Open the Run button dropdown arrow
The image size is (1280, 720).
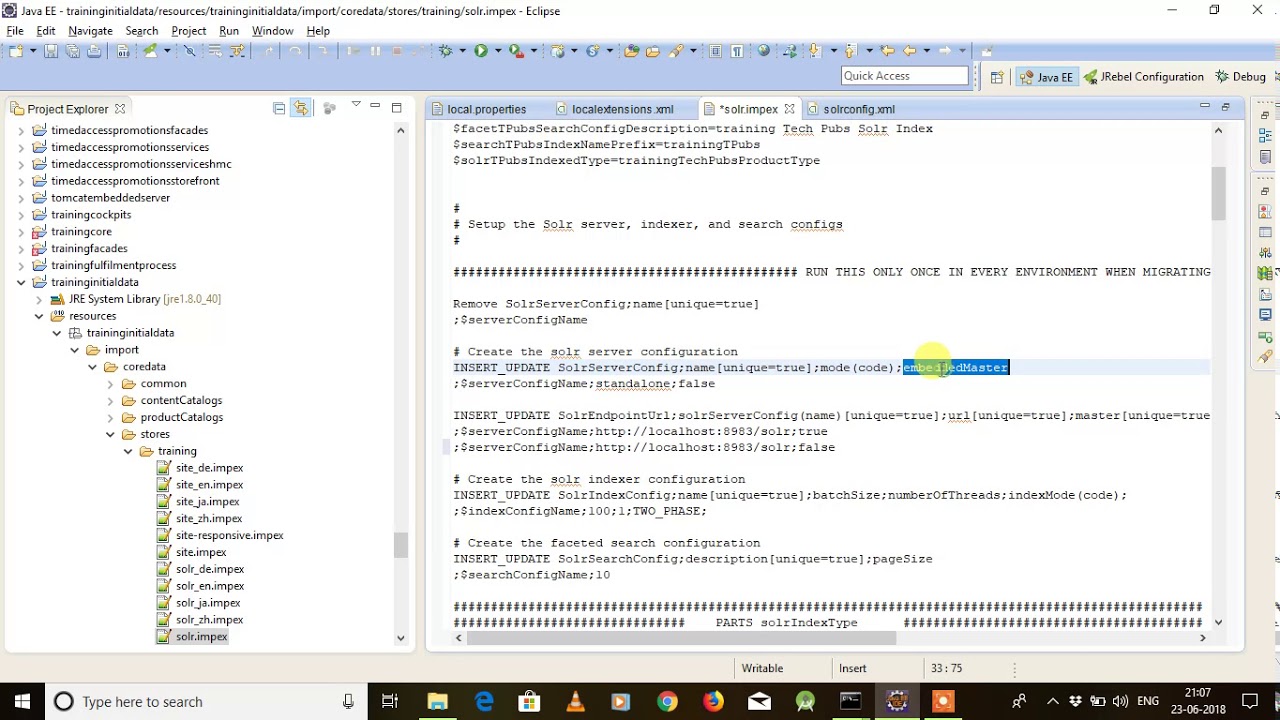point(497,50)
